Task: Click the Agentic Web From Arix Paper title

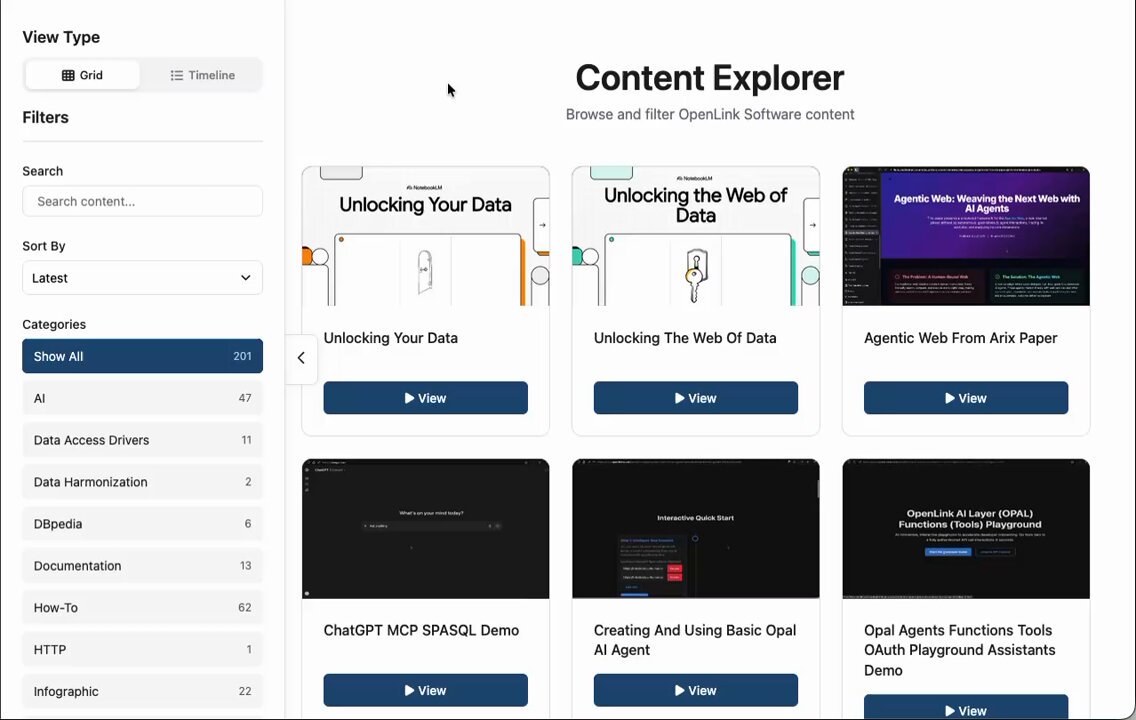Action: pyautogui.click(x=960, y=338)
